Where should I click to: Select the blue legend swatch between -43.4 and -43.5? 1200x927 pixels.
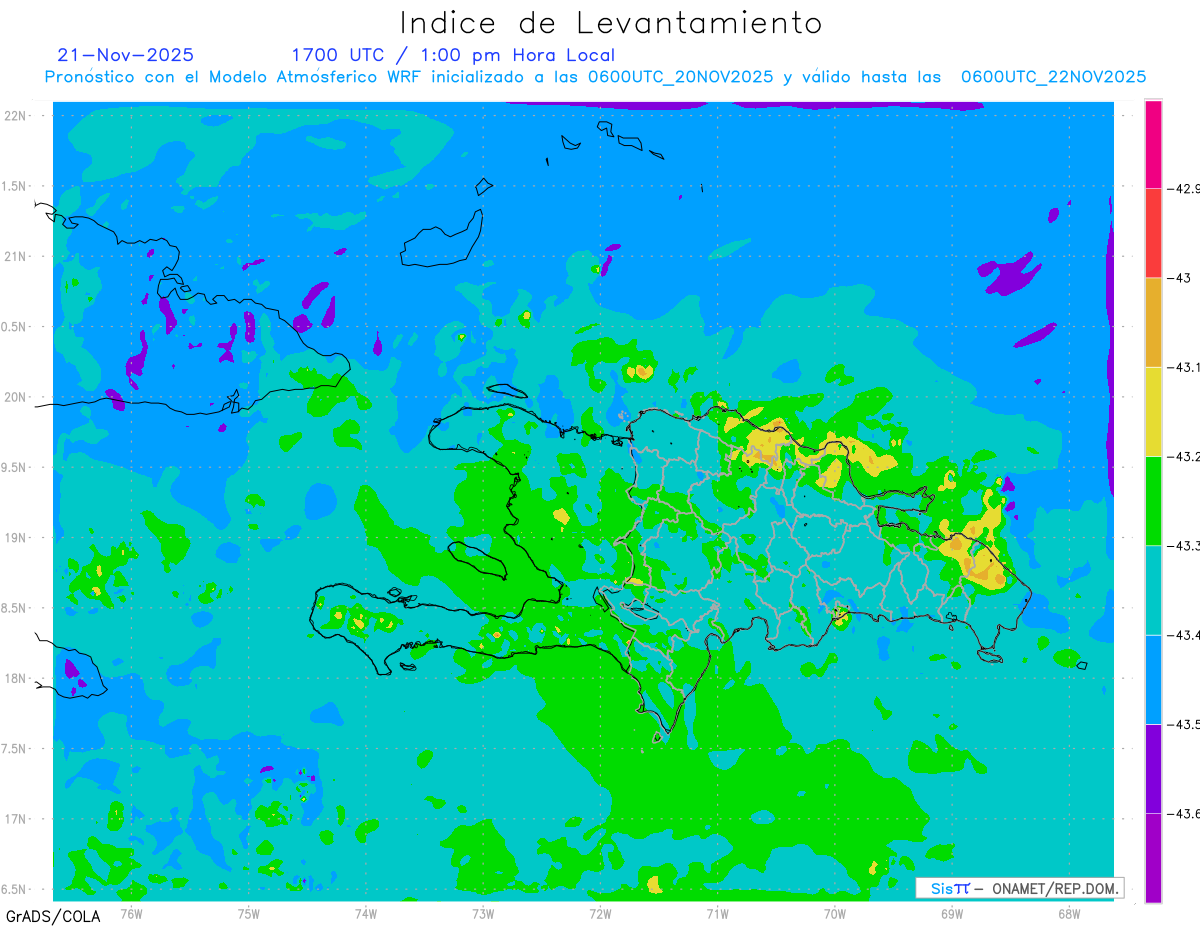(x=1153, y=679)
